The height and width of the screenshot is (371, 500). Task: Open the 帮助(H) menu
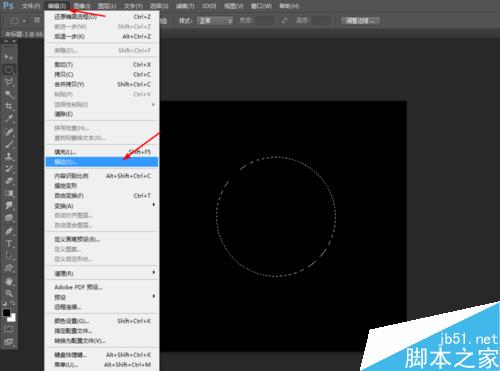click(289, 6)
